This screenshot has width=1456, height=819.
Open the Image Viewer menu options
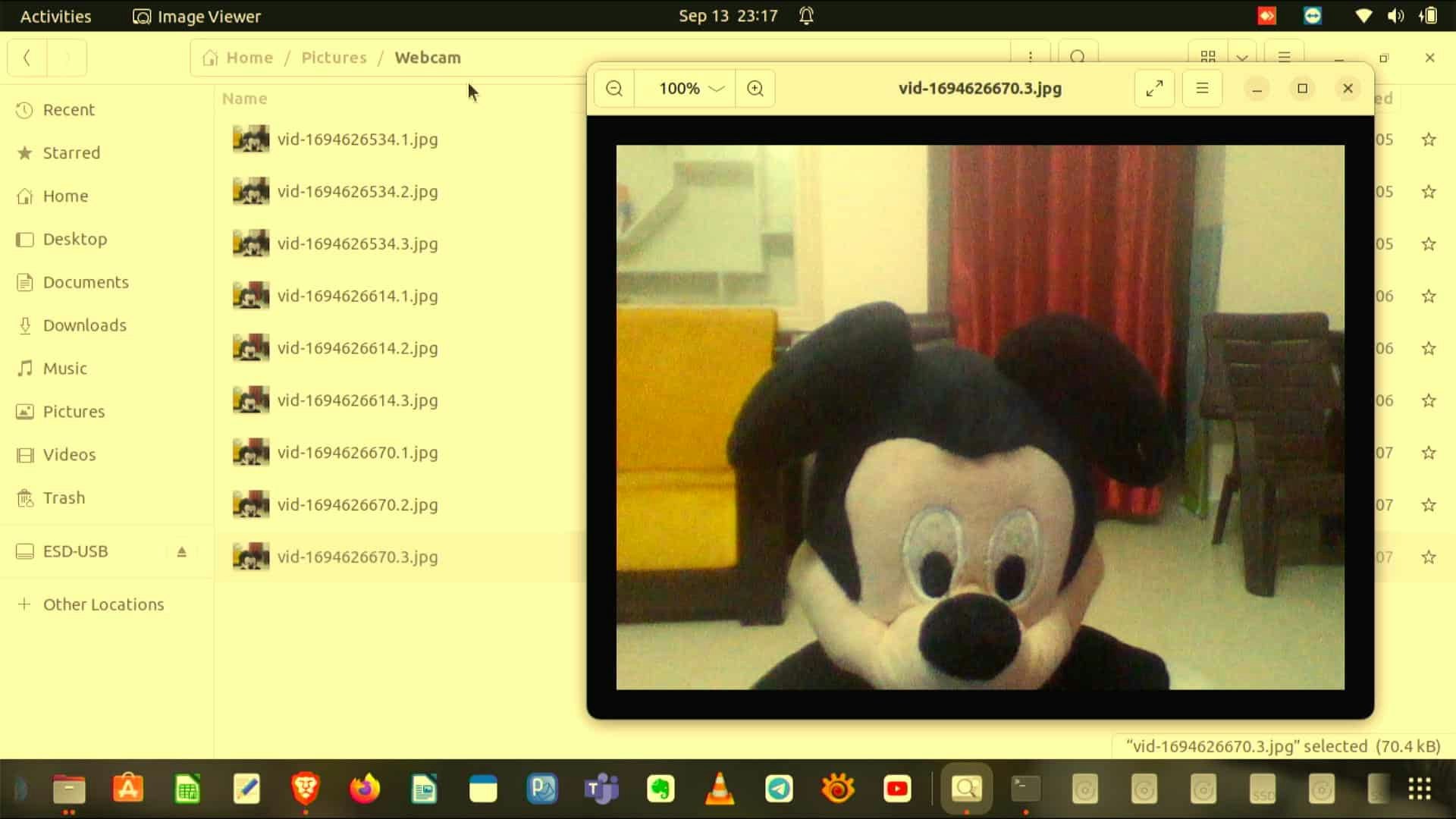(1201, 88)
